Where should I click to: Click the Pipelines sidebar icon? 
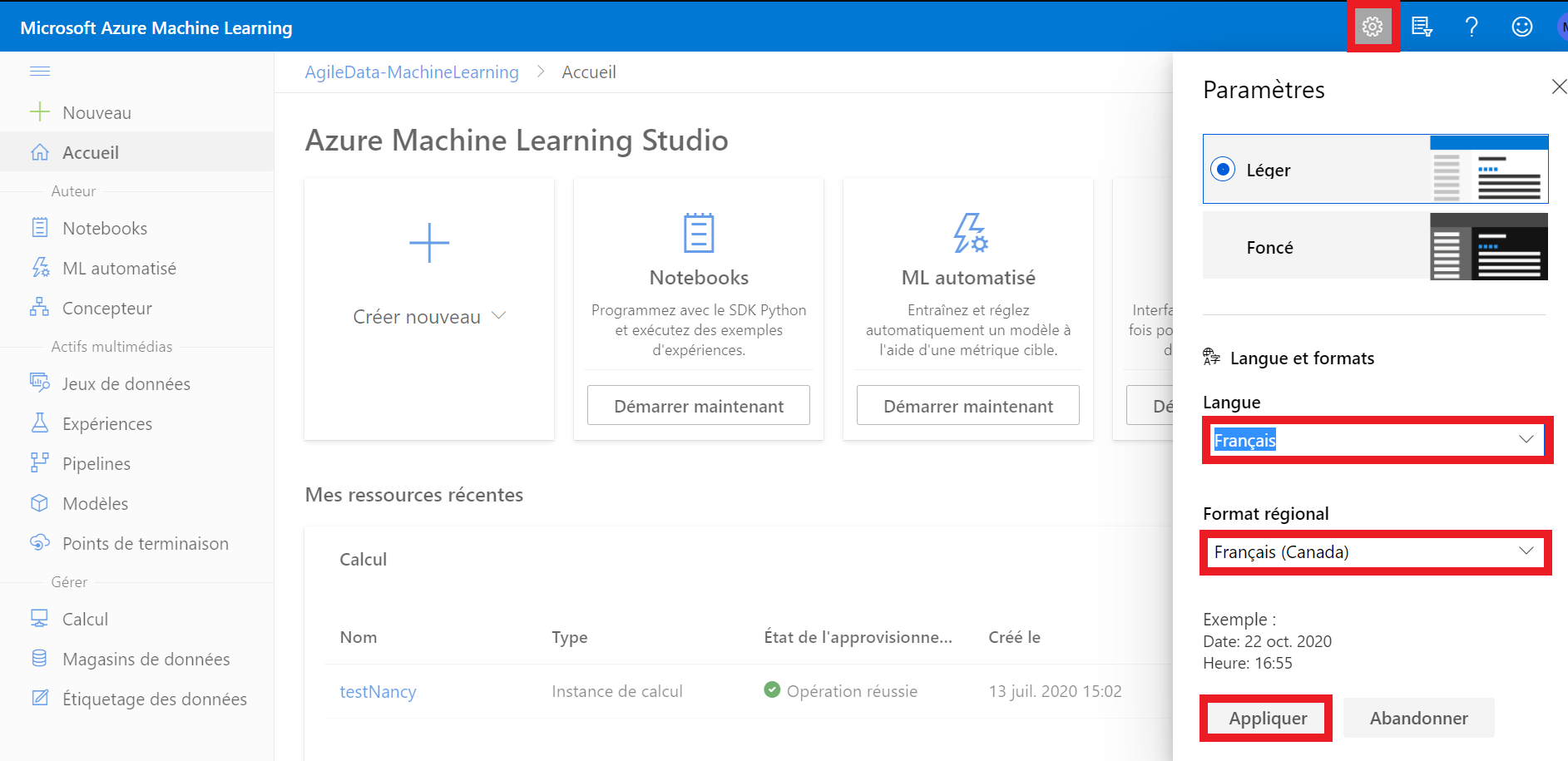click(40, 462)
